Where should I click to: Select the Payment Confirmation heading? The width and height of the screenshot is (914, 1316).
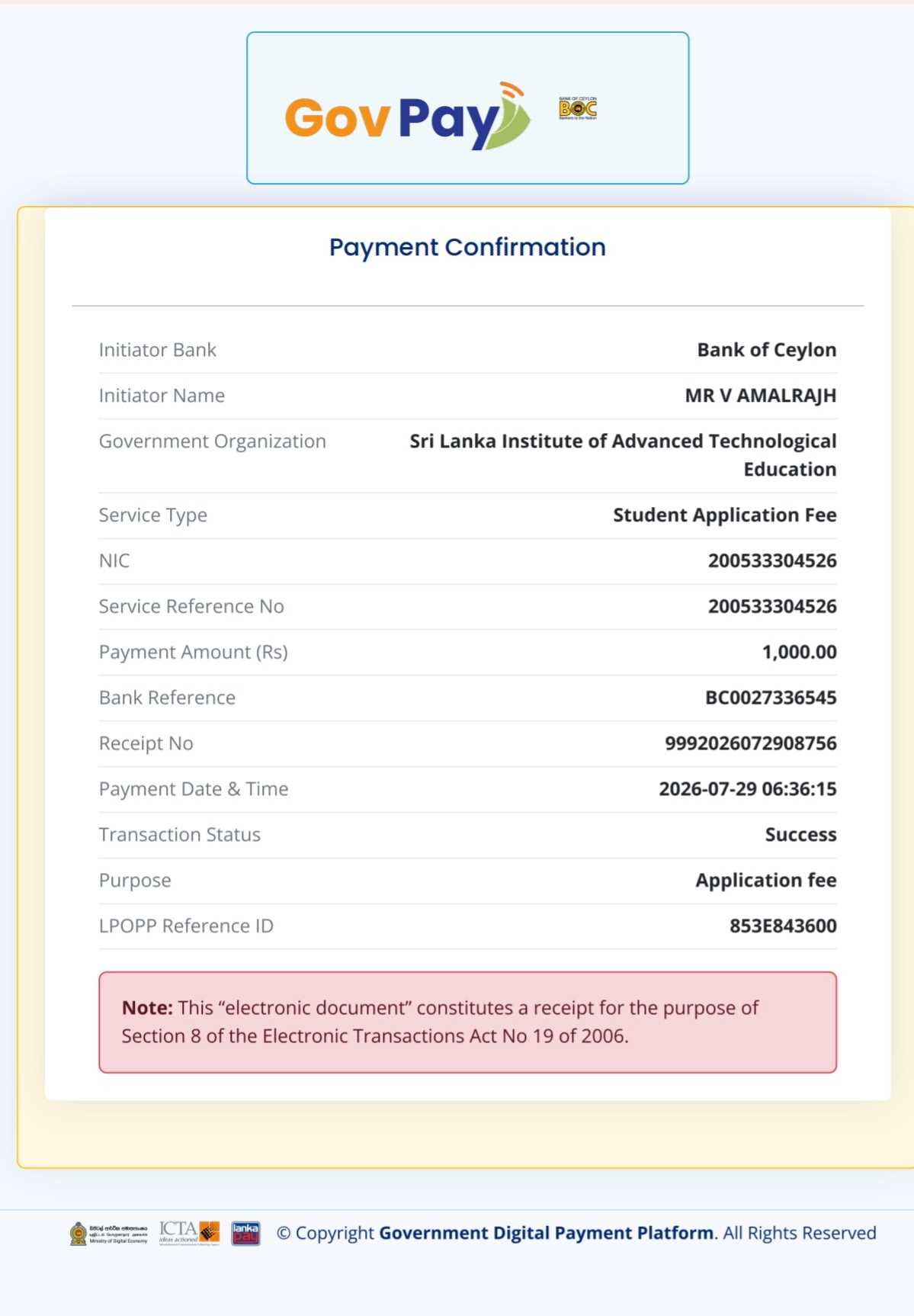(x=467, y=247)
